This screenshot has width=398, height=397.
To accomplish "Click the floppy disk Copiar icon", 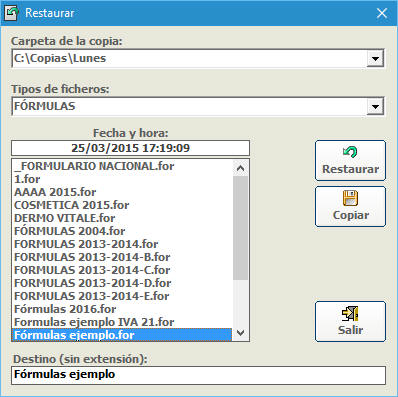I will [x=350, y=198].
